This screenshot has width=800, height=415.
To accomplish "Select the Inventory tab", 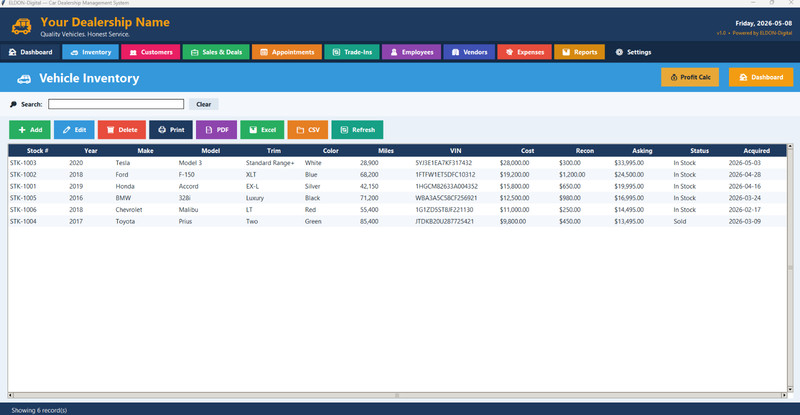I will pyautogui.click(x=90, y=52).
